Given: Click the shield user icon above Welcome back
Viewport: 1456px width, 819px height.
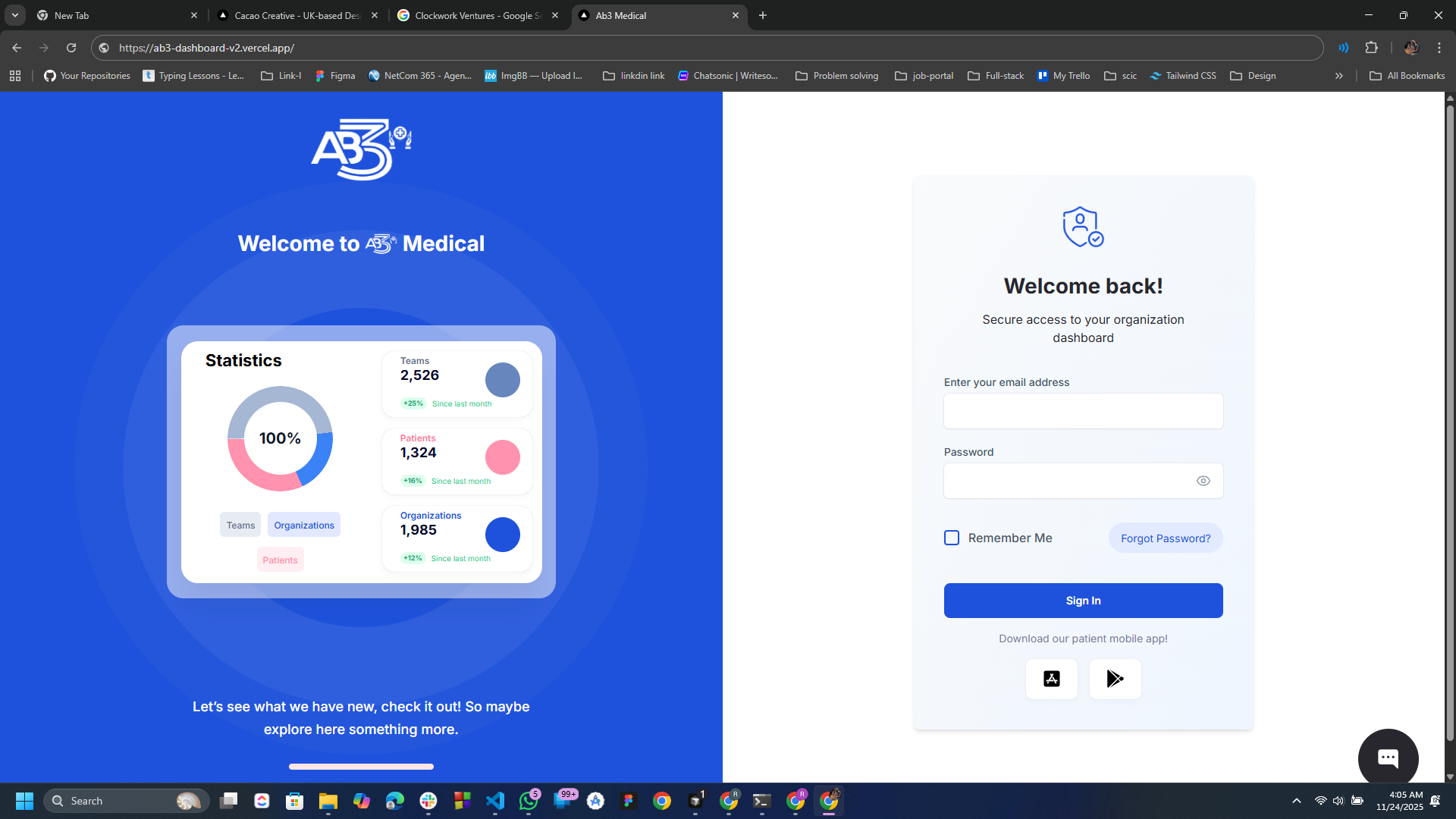Looking at the screenshot, I should 1082,227.
